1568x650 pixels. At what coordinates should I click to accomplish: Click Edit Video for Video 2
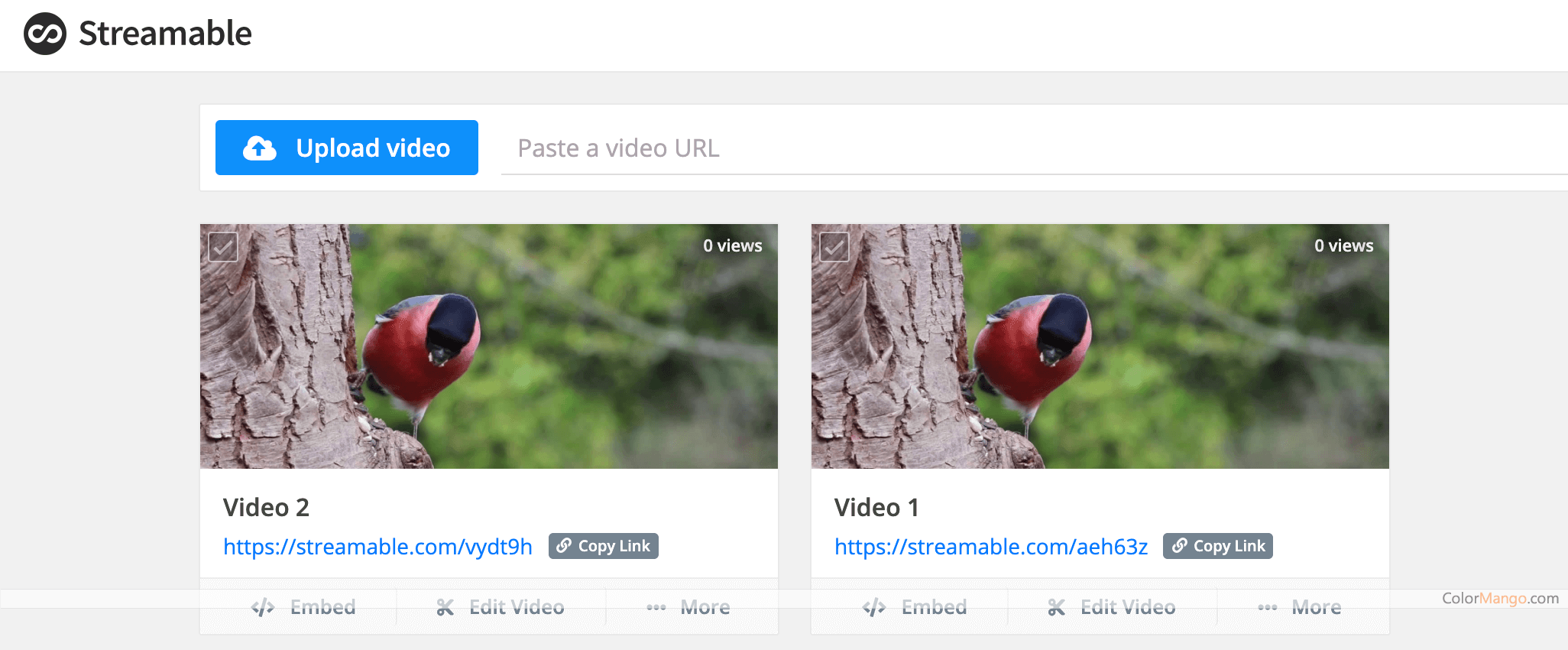tap(501, 607)
